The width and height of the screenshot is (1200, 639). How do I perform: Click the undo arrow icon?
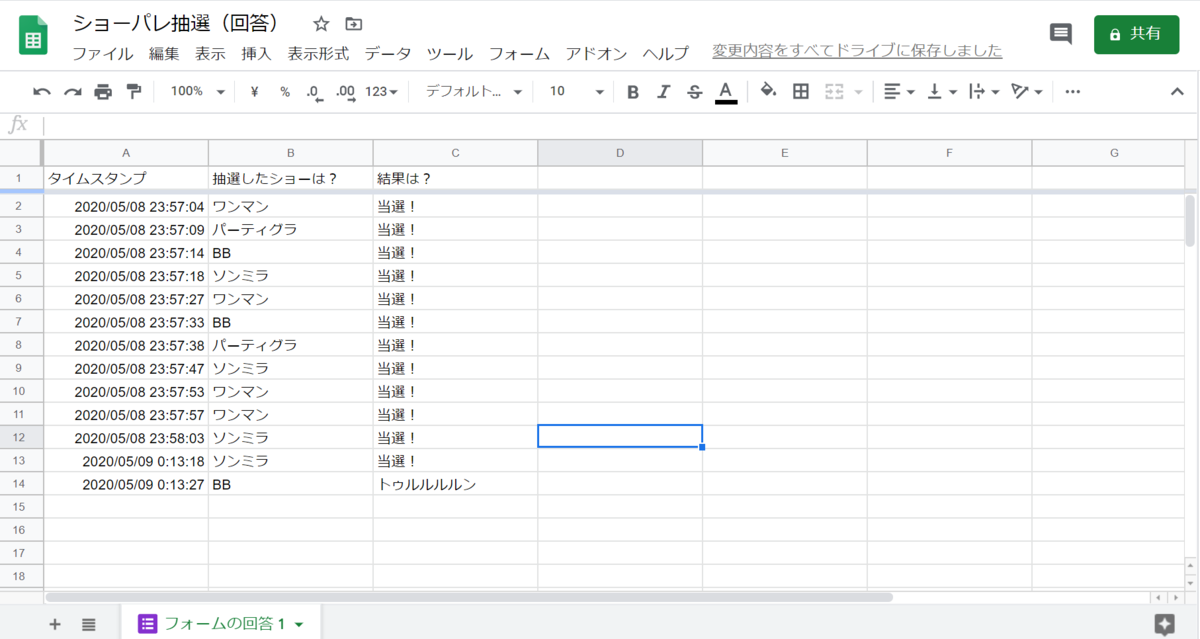[42, 92]
